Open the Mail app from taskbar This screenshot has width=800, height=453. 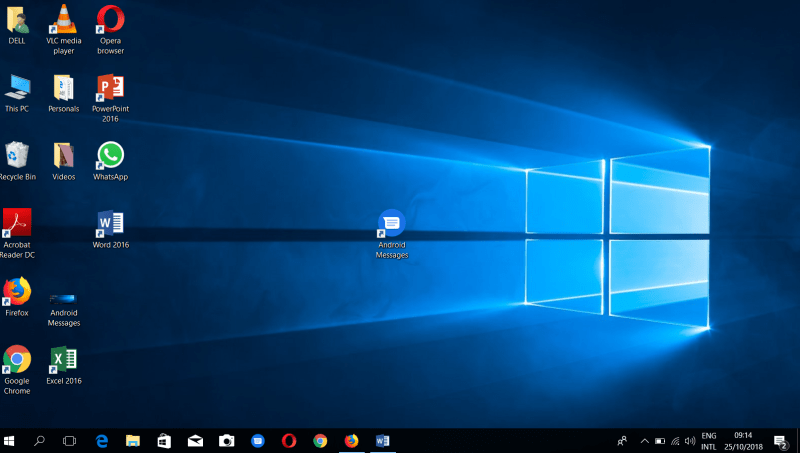(195, 440)
